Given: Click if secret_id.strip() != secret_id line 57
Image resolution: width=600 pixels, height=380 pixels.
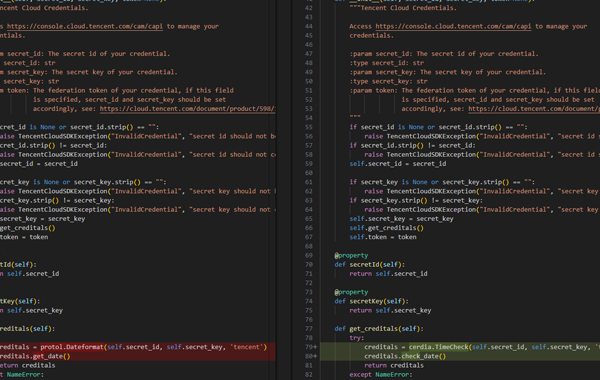Looking at the screenshot, I should pos(412,145).
